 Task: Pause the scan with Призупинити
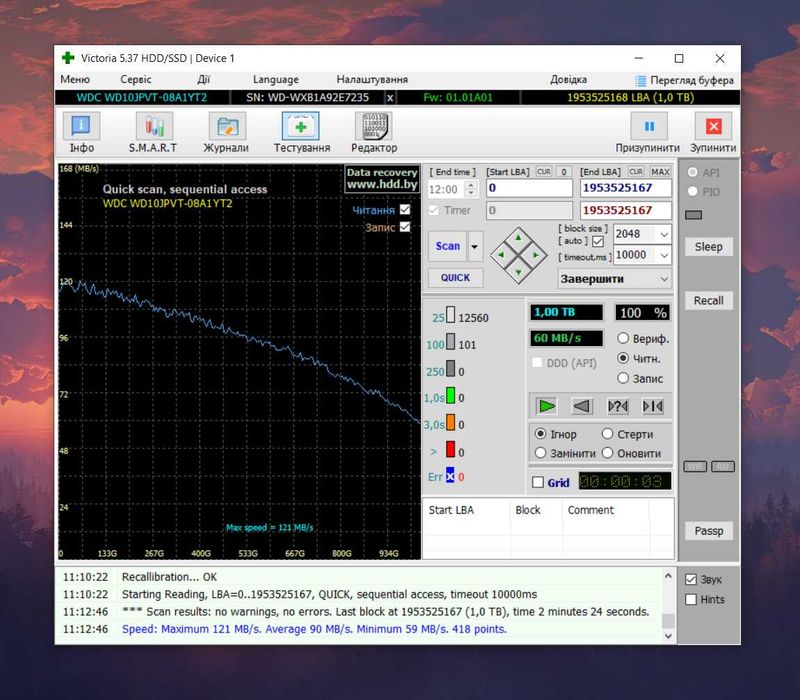[648, 133]
